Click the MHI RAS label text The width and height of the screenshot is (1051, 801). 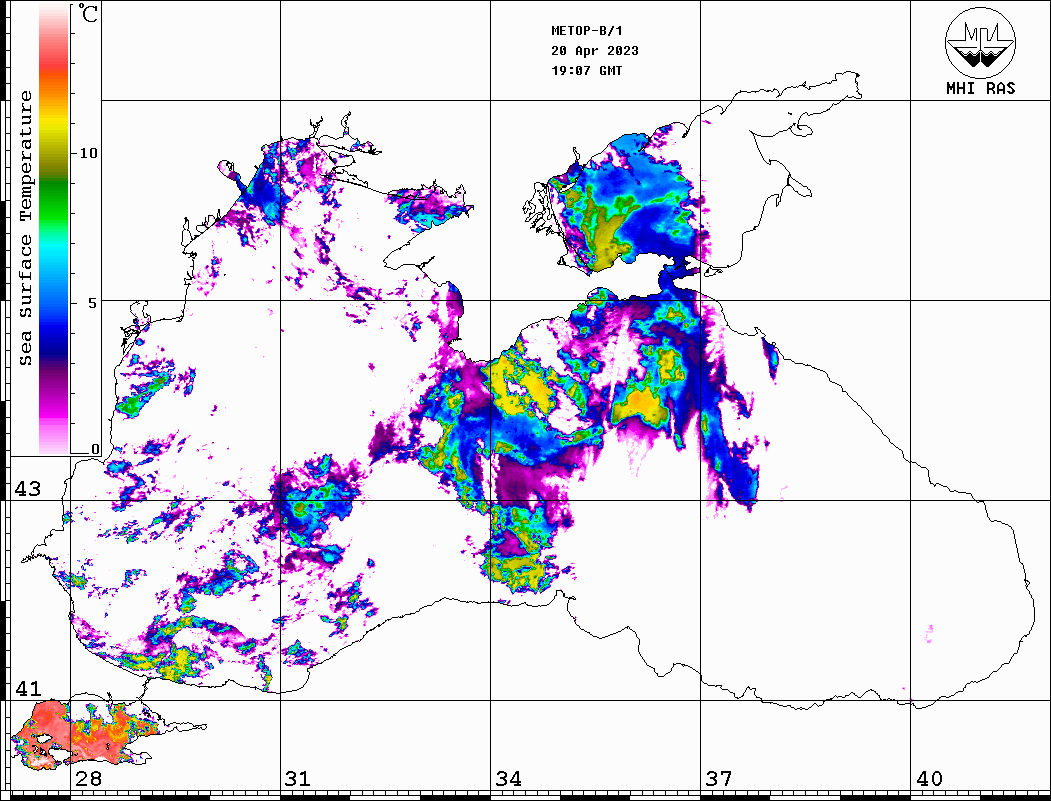point(981,88)
